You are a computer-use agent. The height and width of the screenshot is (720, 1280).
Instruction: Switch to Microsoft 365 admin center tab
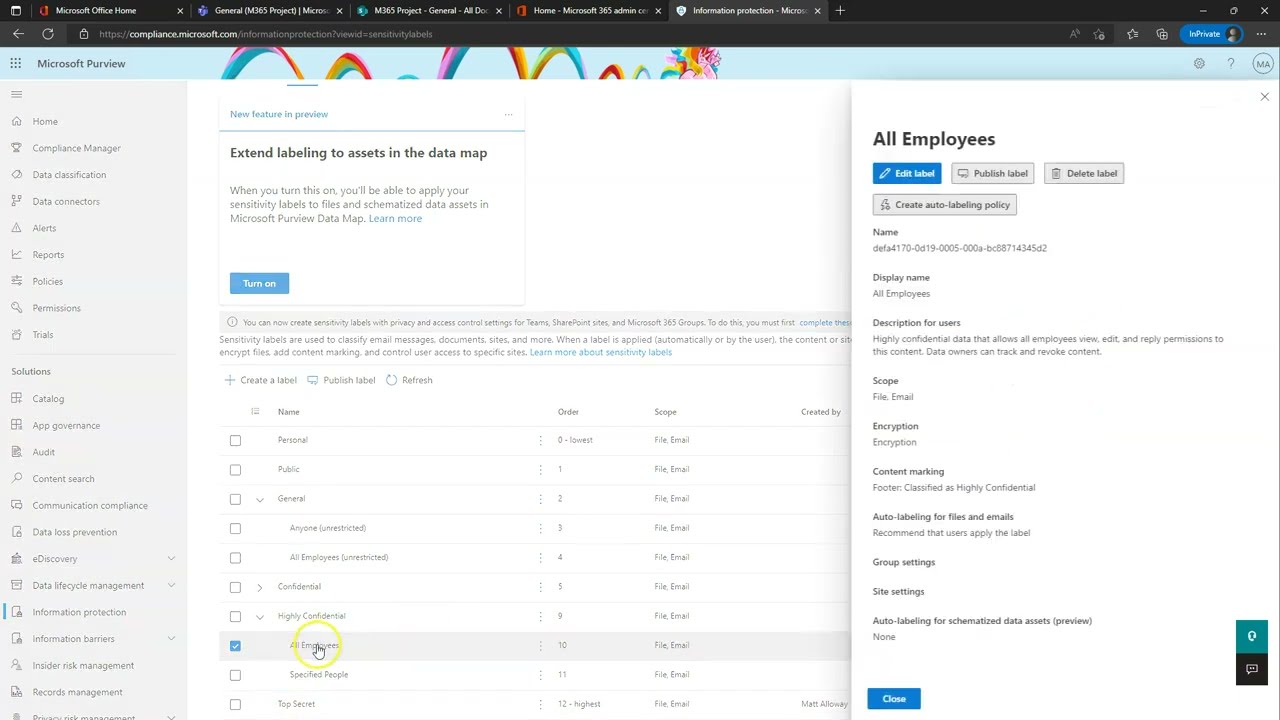[590, 10]
